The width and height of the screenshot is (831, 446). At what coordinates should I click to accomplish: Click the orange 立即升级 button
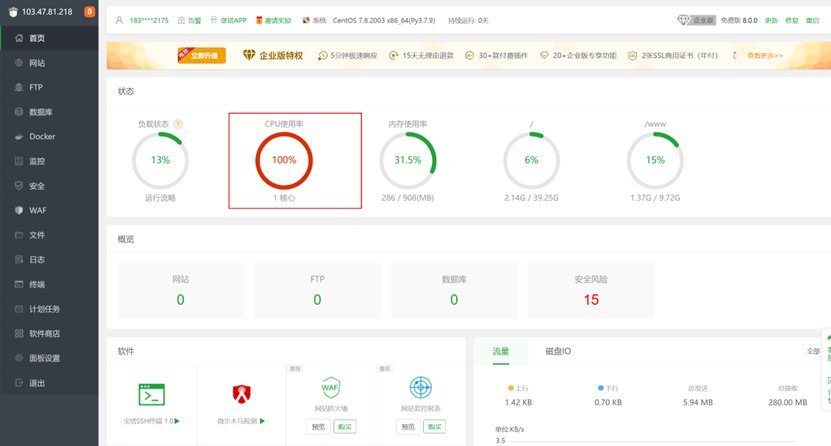click(x=201, y=56)
